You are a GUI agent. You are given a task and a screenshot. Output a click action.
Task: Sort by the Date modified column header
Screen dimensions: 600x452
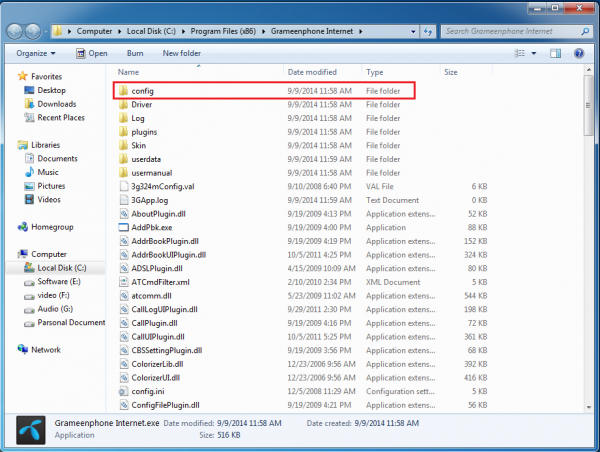click(323, 72)
